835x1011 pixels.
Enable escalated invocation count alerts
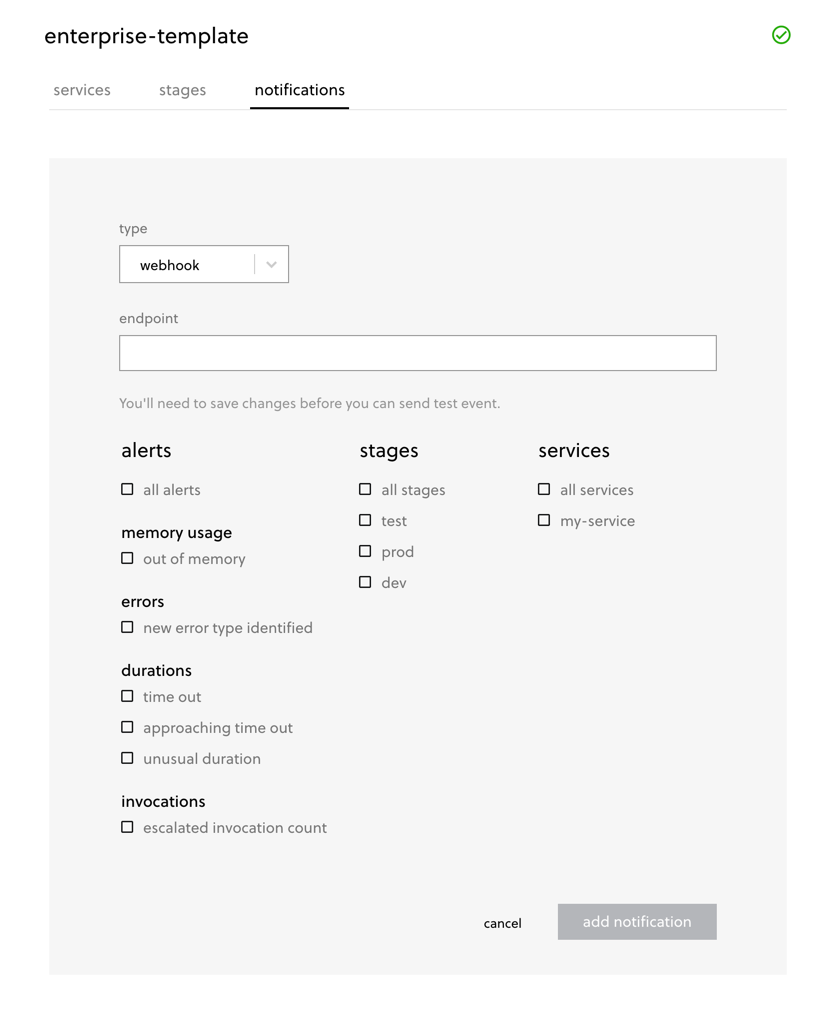pos(127,826)
